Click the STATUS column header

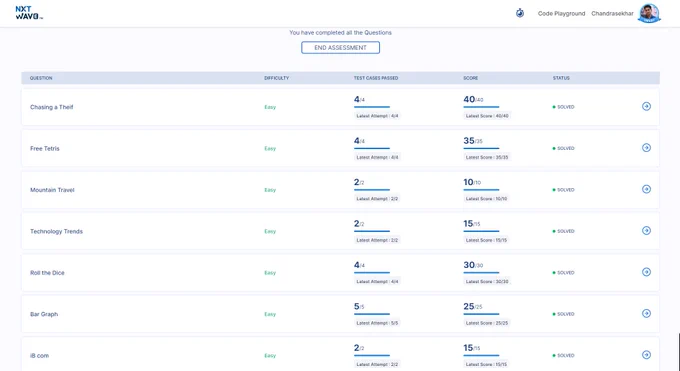(561, 78)
